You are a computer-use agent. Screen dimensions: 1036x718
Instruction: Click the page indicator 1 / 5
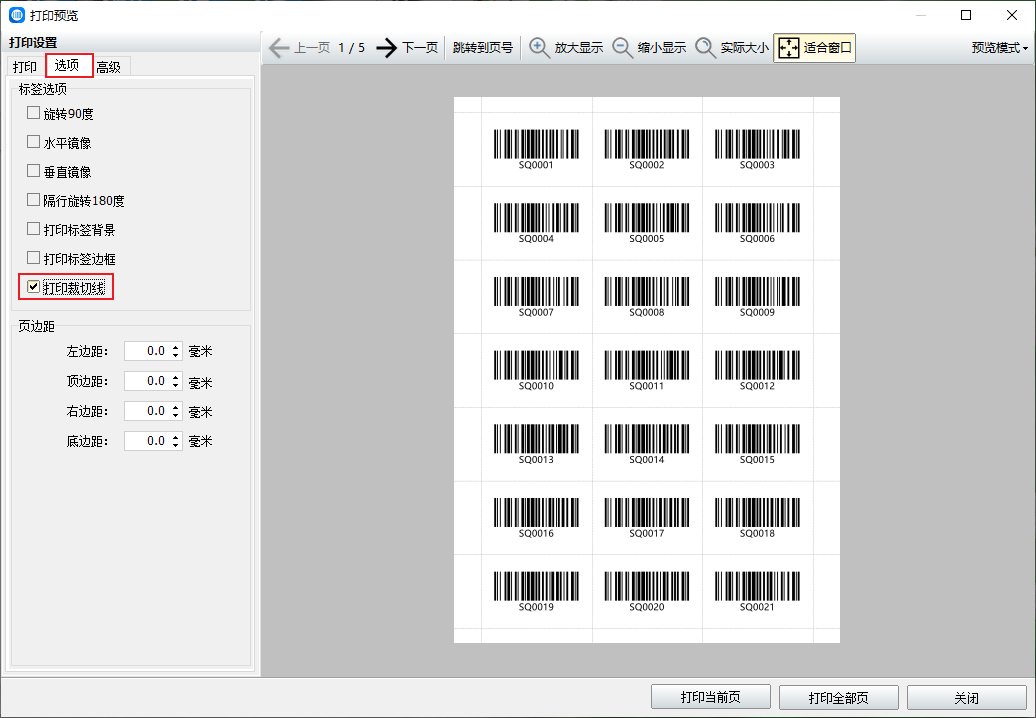point(352,48)
